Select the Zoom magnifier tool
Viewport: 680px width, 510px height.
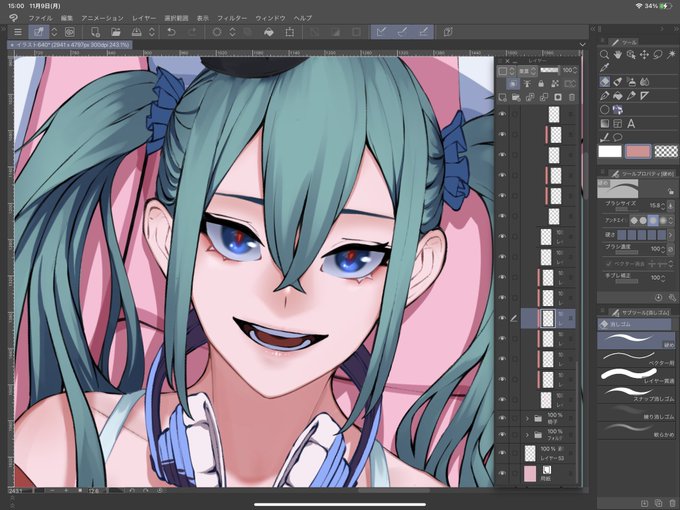coord(604,55)
